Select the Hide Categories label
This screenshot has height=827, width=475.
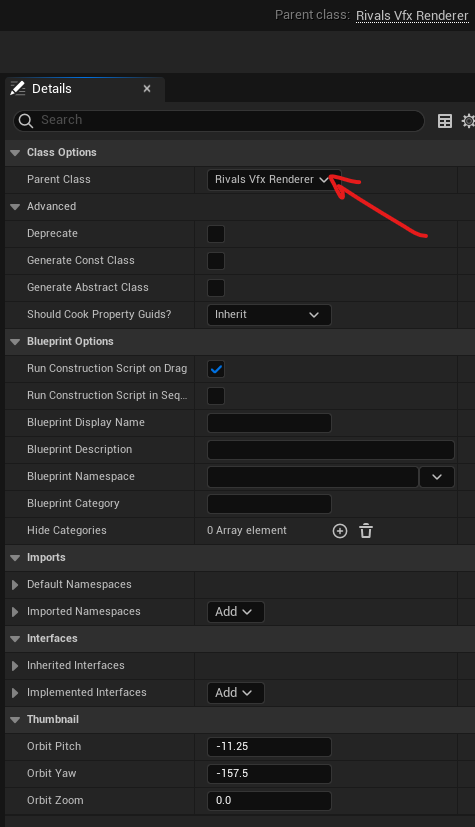point(66,531)
